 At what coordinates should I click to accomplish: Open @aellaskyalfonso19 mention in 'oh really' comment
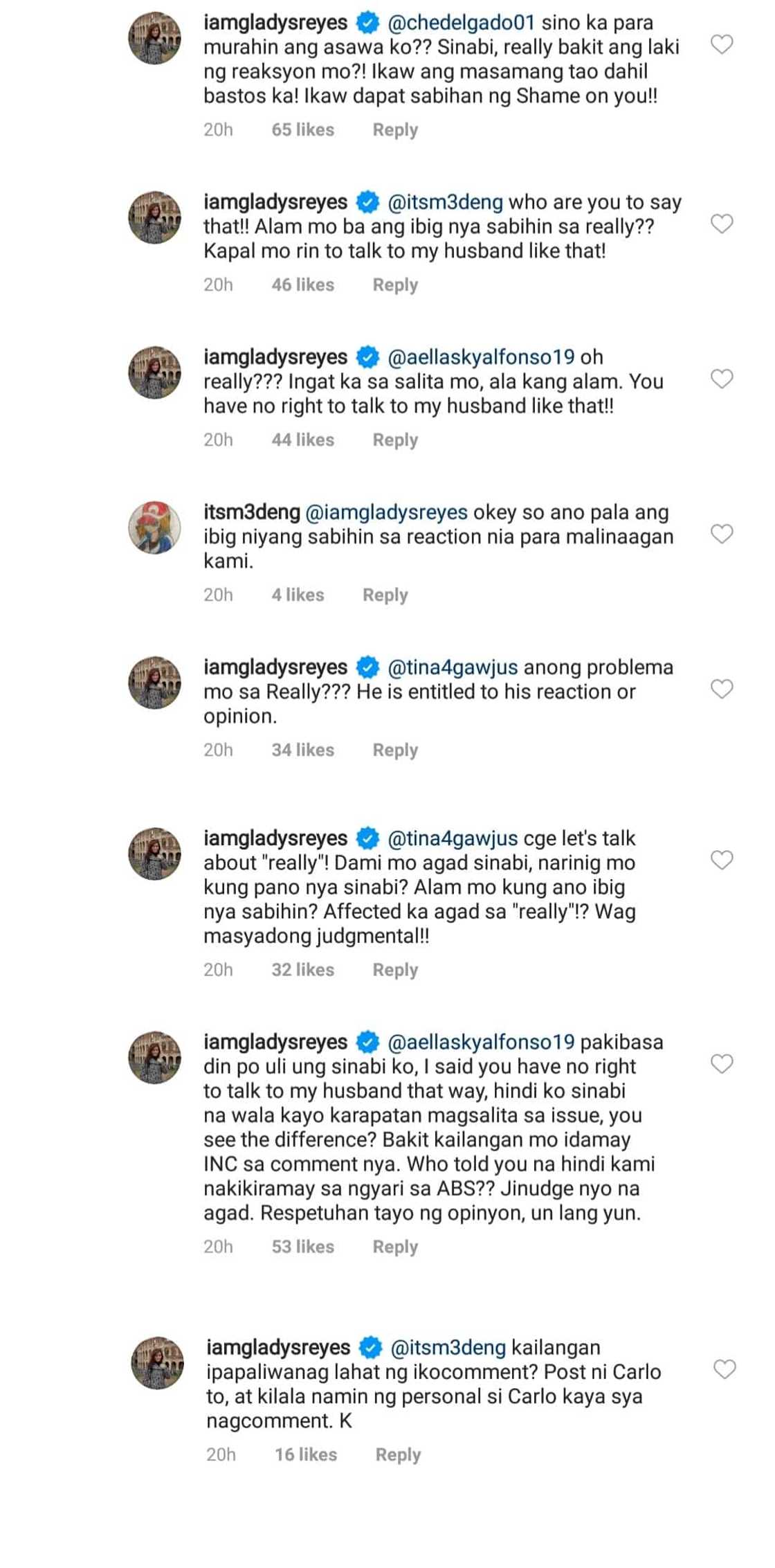coord(481,357)
